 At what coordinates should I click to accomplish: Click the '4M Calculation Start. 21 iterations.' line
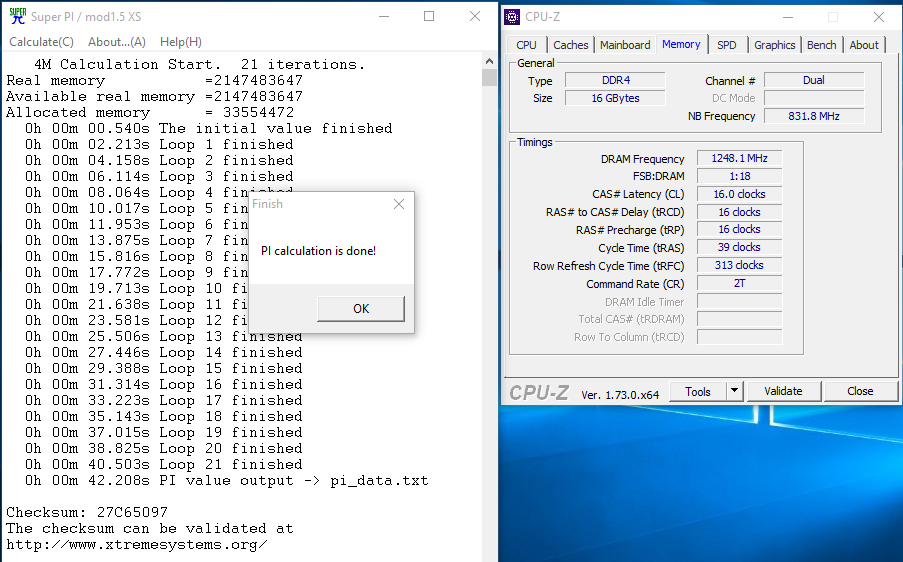tap(199, 64)
